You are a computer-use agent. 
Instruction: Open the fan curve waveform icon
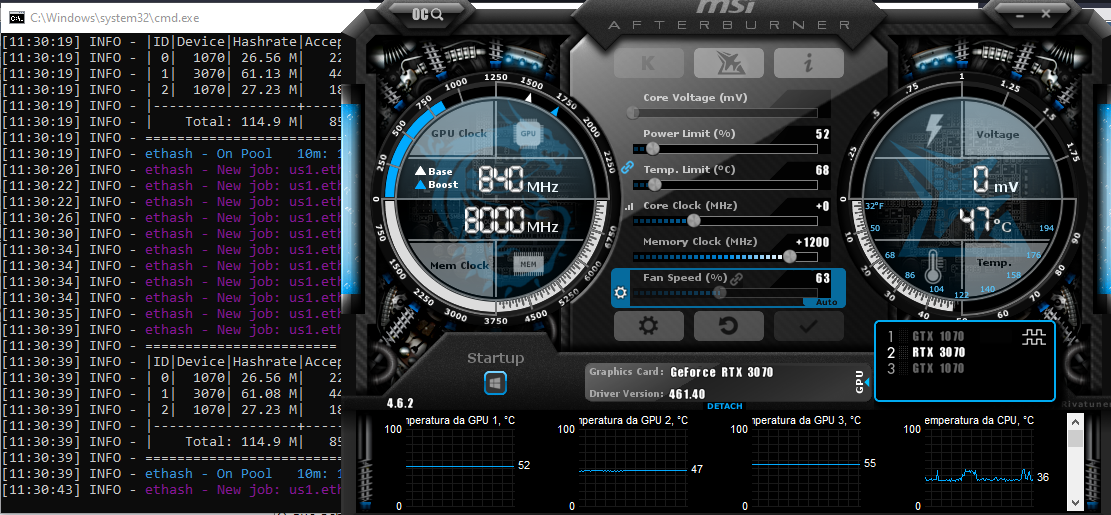pyautogui.click(x=1034, y=337)
